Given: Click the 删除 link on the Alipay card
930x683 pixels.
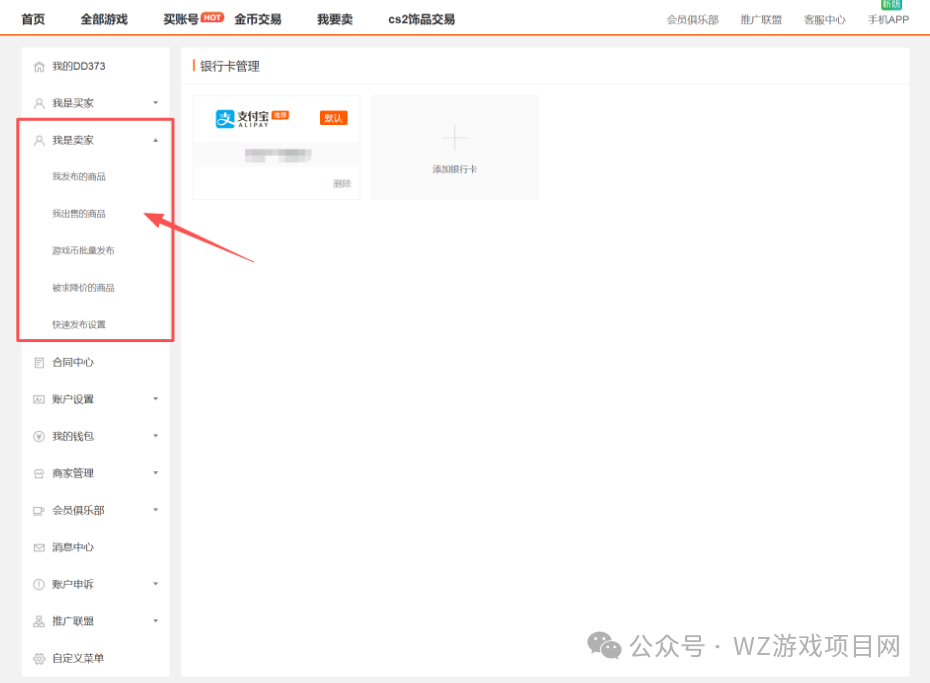Looking at the screenshot, I should tap(345, 184).
